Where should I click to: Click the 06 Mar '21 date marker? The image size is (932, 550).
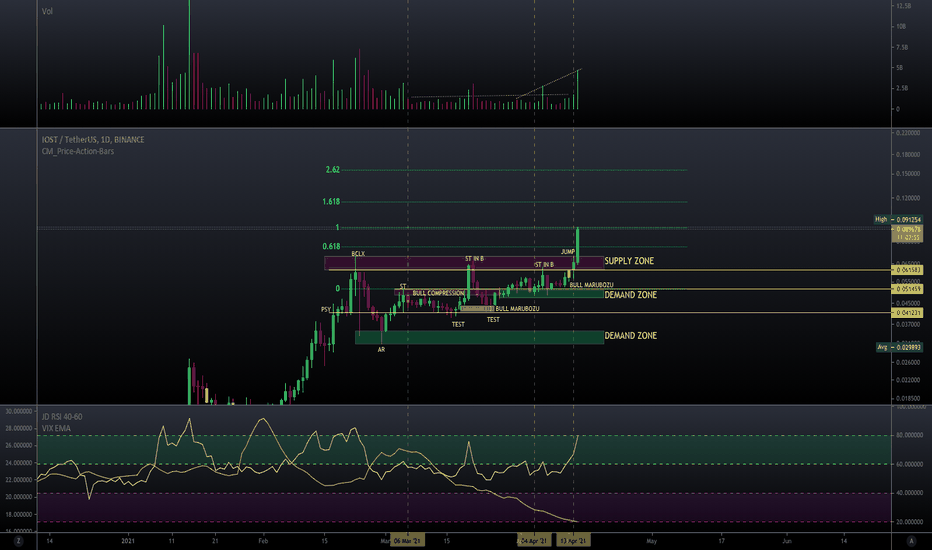[407, 541]
